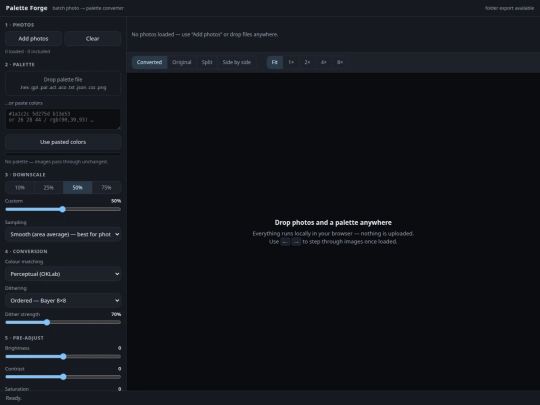540x405 pixels.
Task: Focus the paste colors text area
Action: pyautogui.click(x=63, y=119)
